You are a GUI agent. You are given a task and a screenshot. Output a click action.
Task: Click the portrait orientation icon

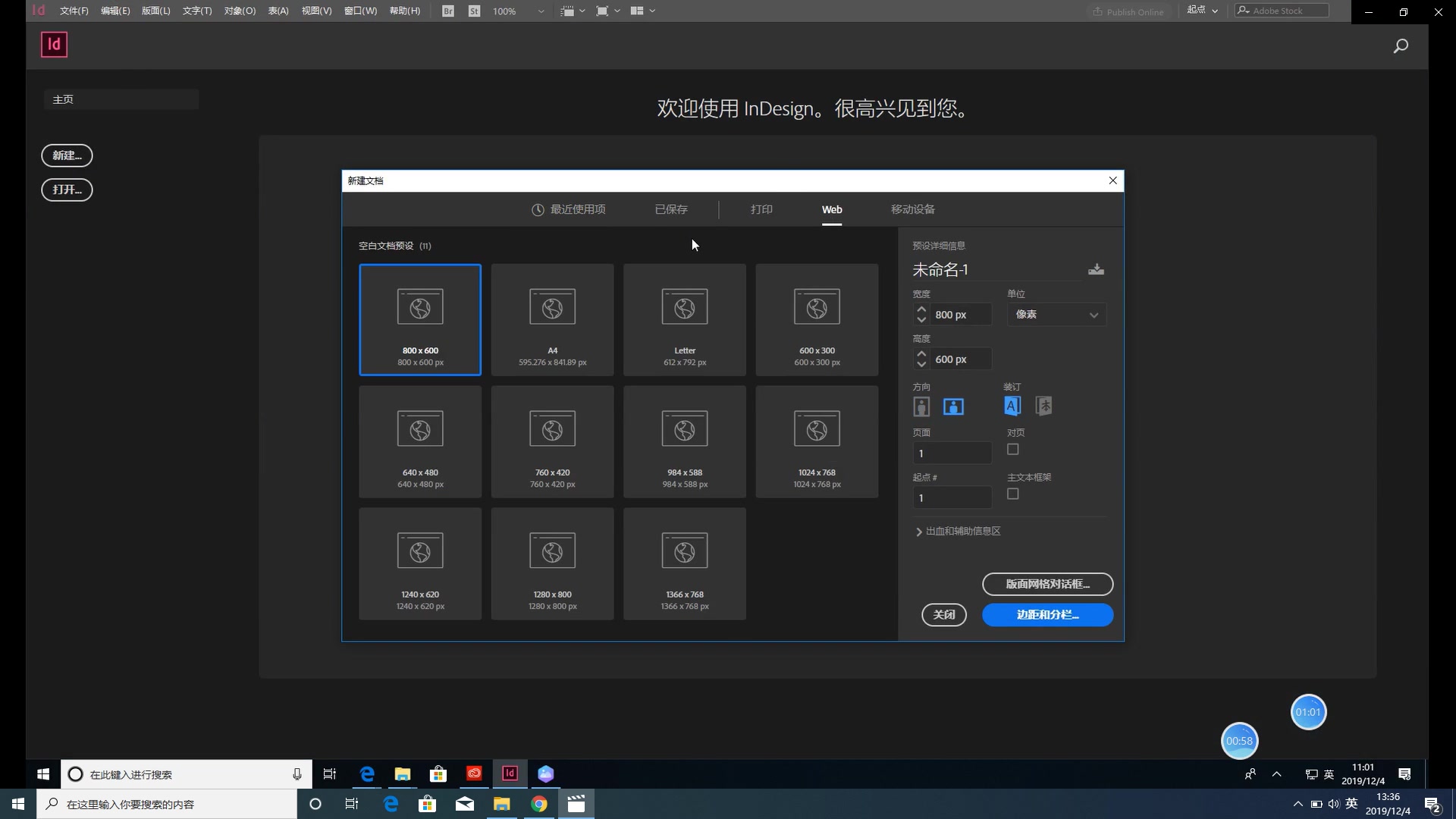tap(920, 405)
